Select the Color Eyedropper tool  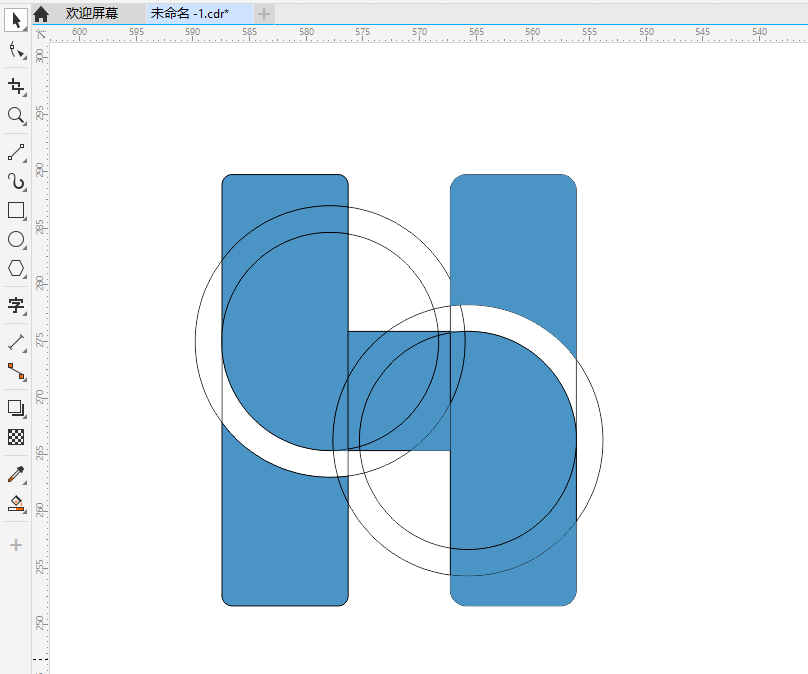pos(16,474)
